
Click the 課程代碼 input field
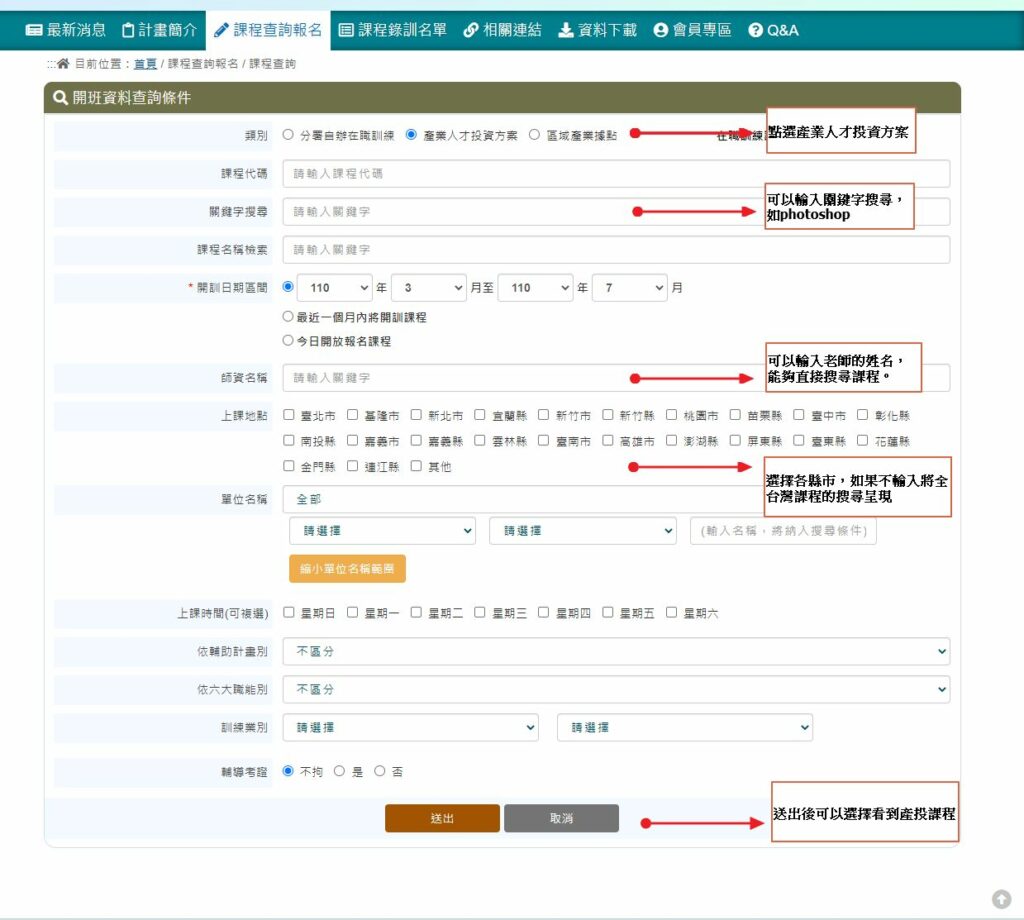point(616,174)
